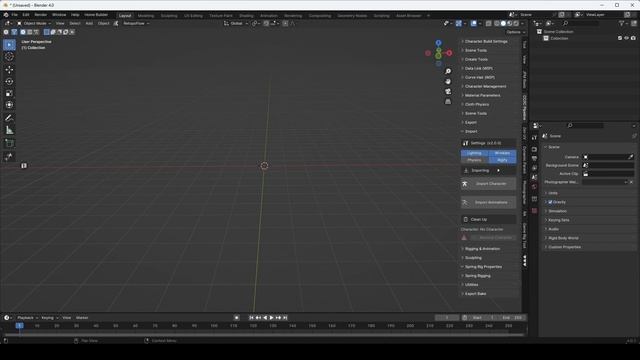The height and width of the screenshot is (360, 640).
Task: Click the blue Z axis gizmo handle
Action: 438,43
